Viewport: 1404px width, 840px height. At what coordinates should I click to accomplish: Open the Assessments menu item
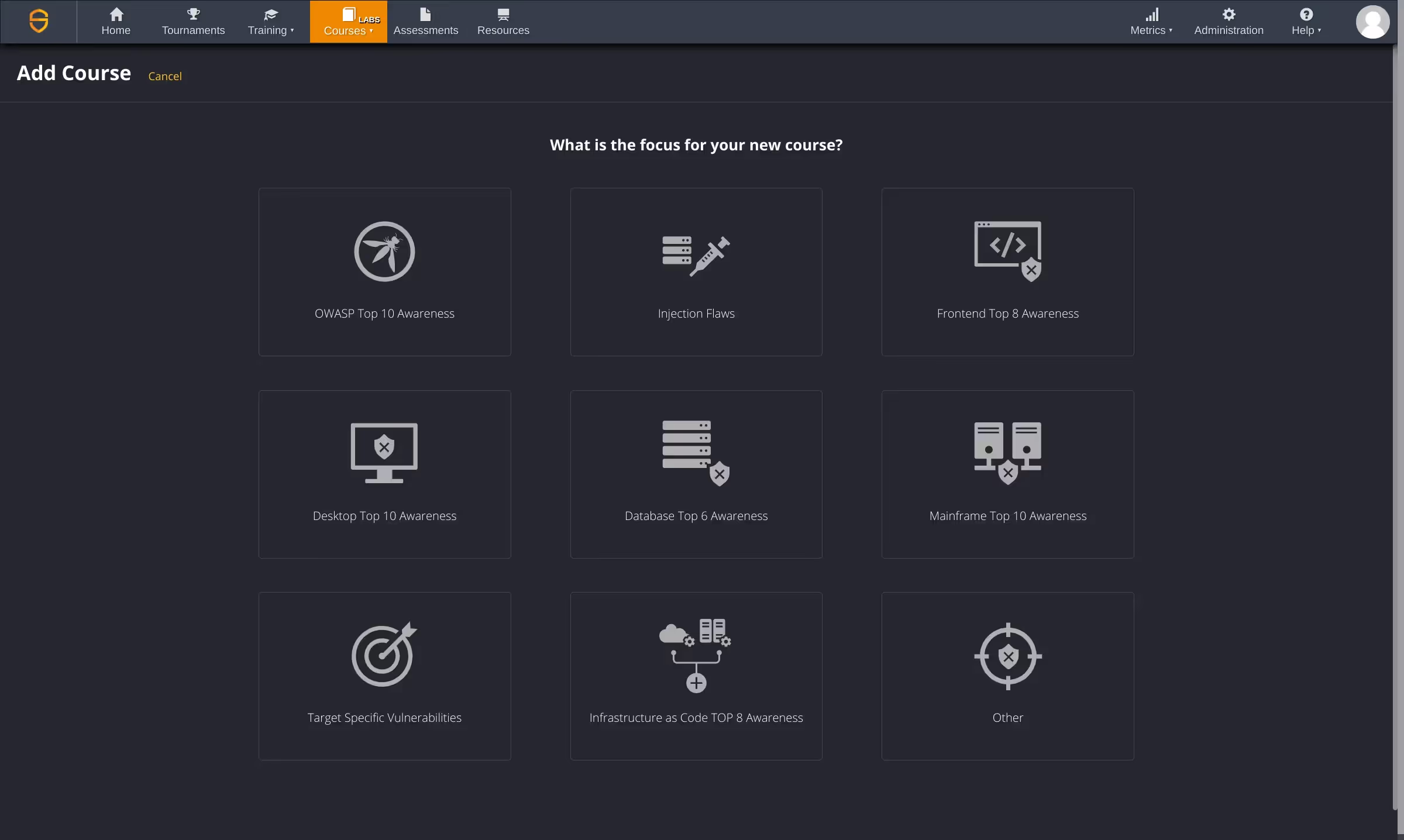click(x=425, y=22)
